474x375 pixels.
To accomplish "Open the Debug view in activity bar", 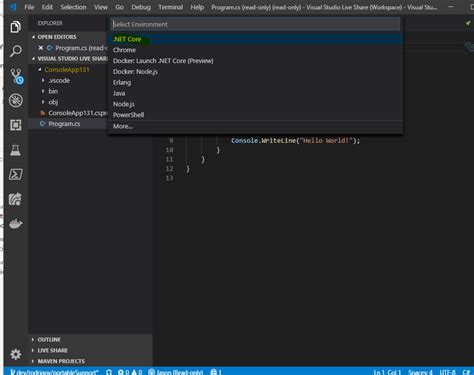I will pos(16,100).
